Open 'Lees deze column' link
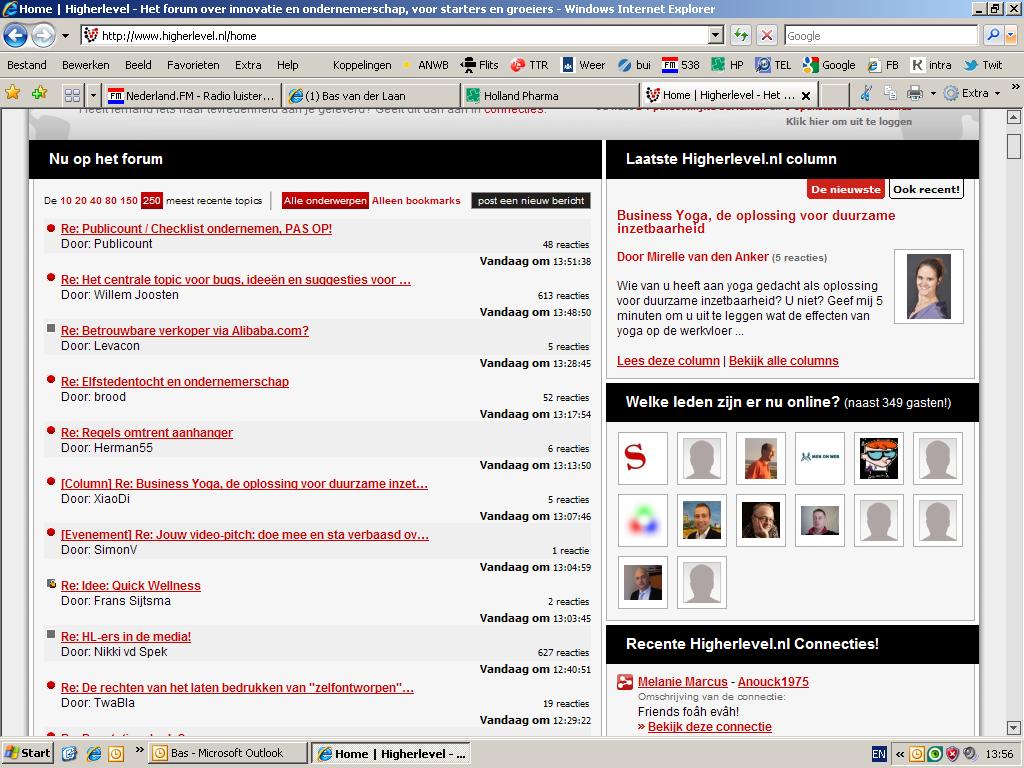This screenshot has width=1024, height=768. click(668, 361)
